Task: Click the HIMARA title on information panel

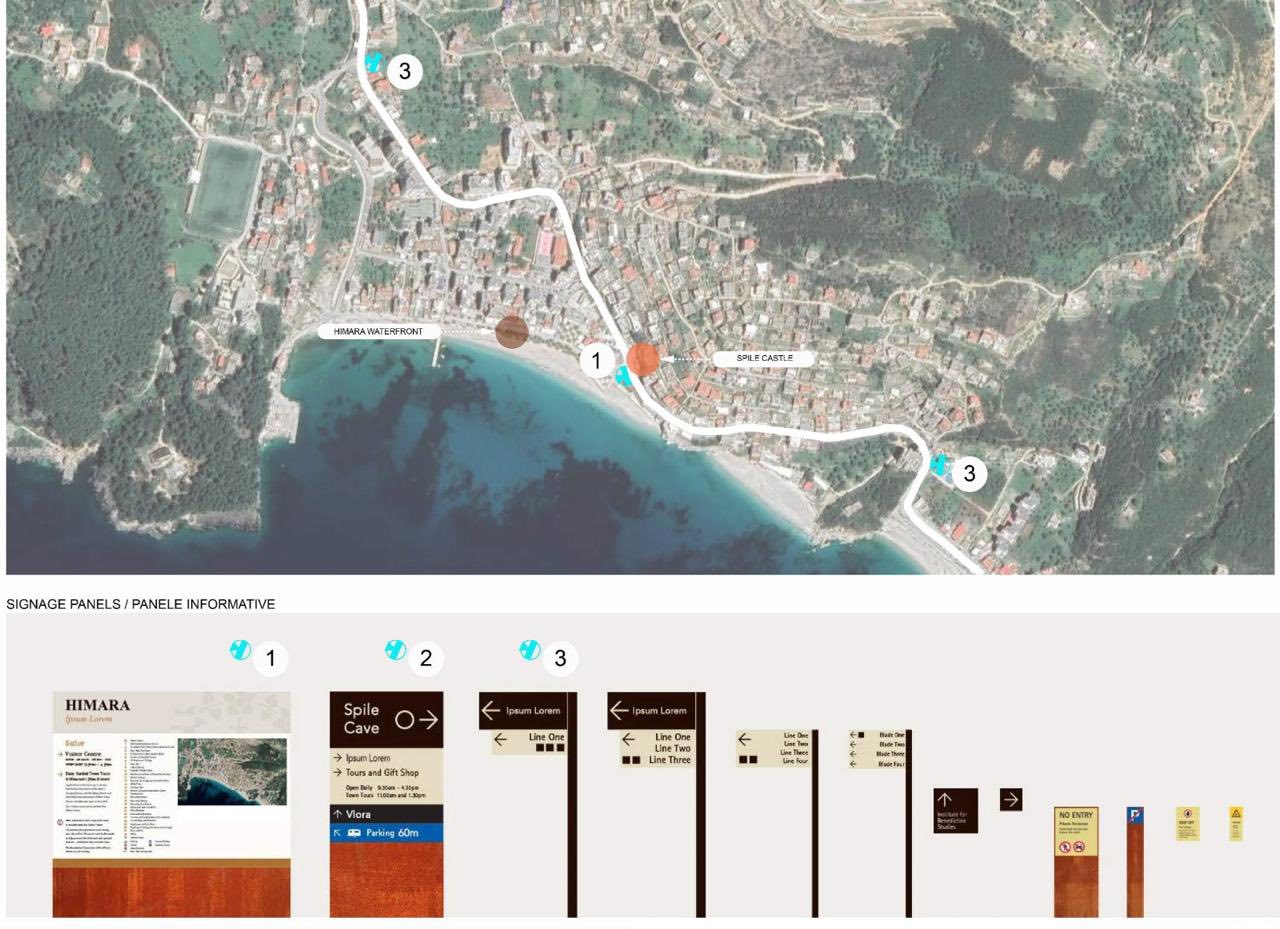Action: click(98, 705)
